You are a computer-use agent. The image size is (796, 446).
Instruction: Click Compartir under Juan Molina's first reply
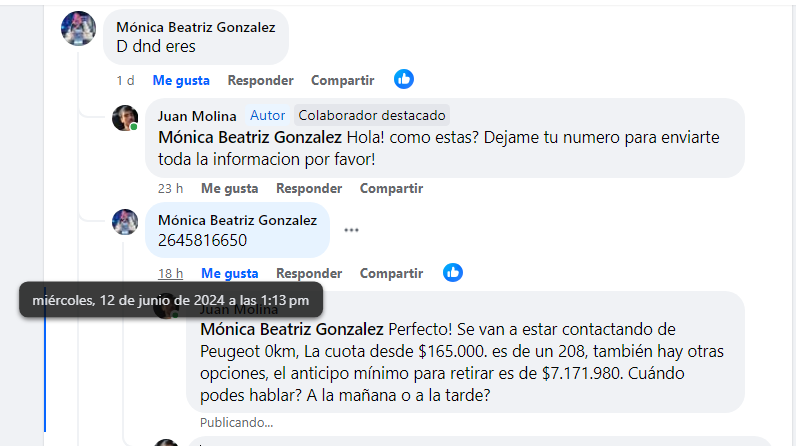click(x=391, y=188)
